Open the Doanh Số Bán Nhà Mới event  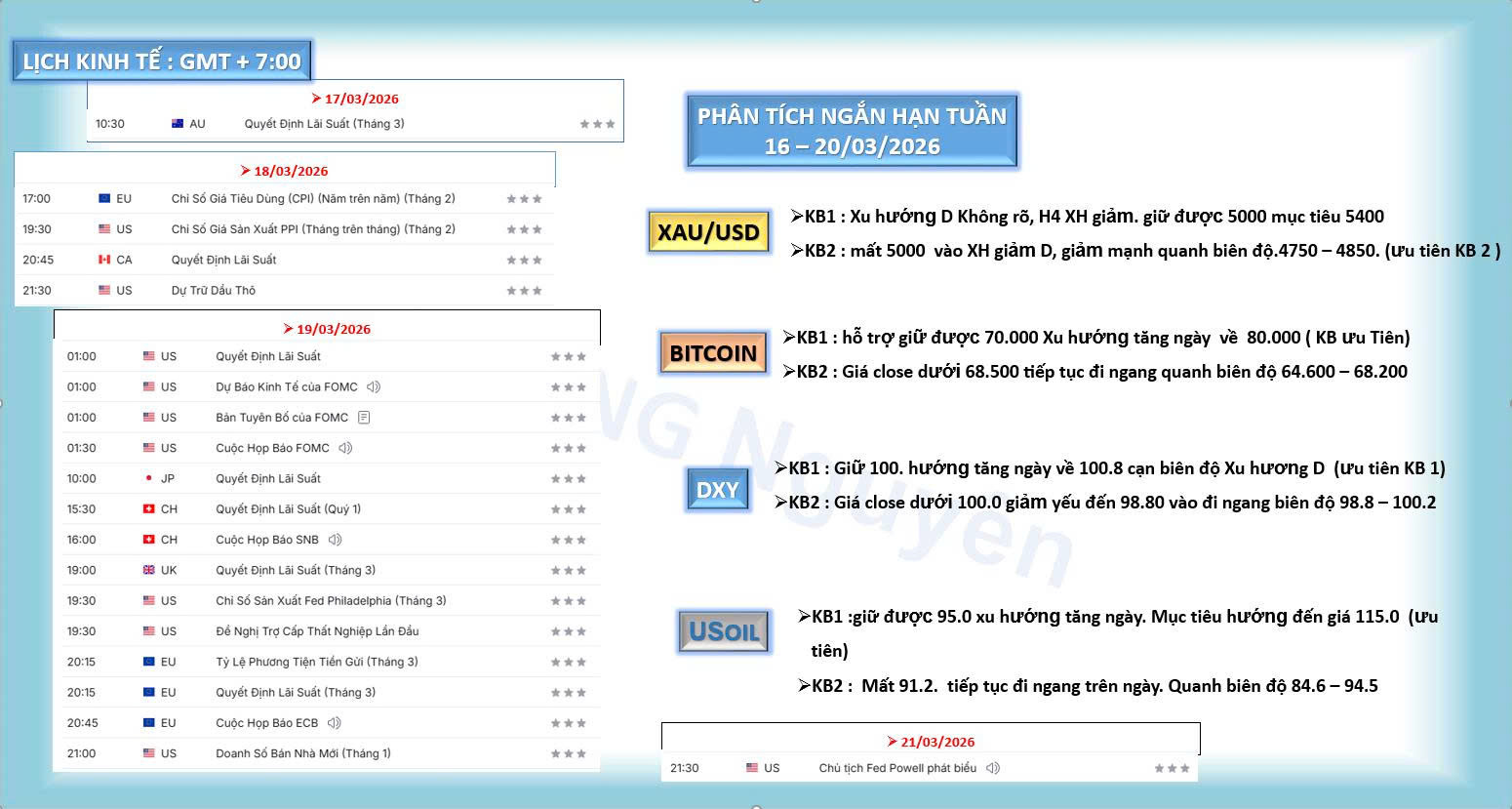tap(302, 753)
